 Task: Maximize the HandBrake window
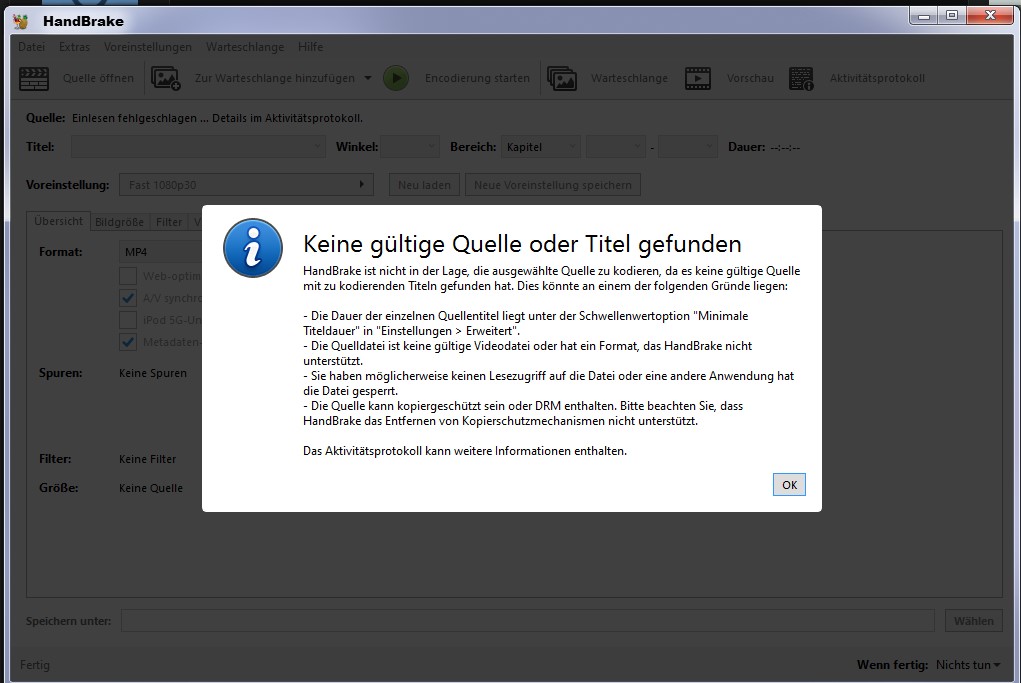click(x=952, y=16)
